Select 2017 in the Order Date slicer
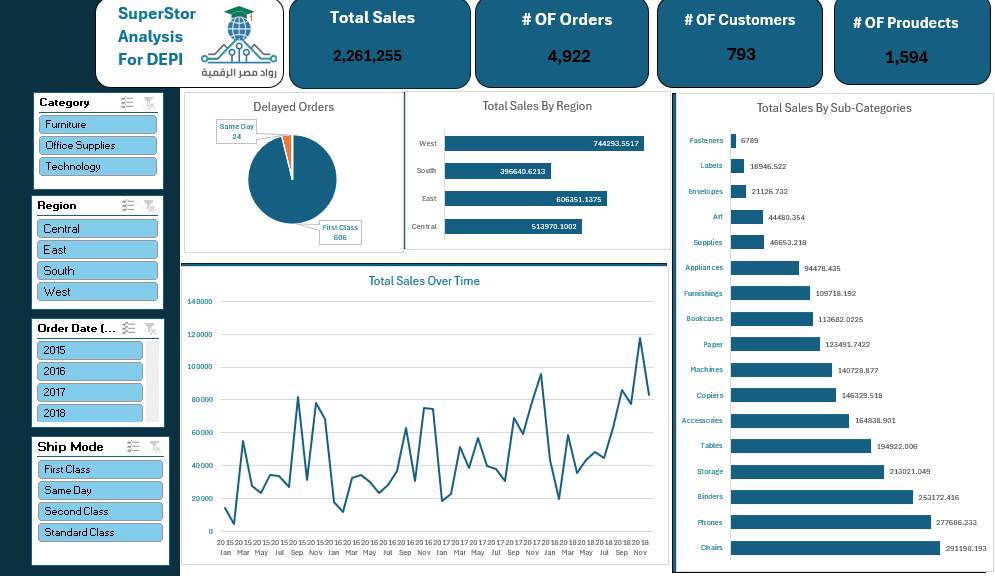This screenshot has width=995, height=576. (x=90, y=392)
